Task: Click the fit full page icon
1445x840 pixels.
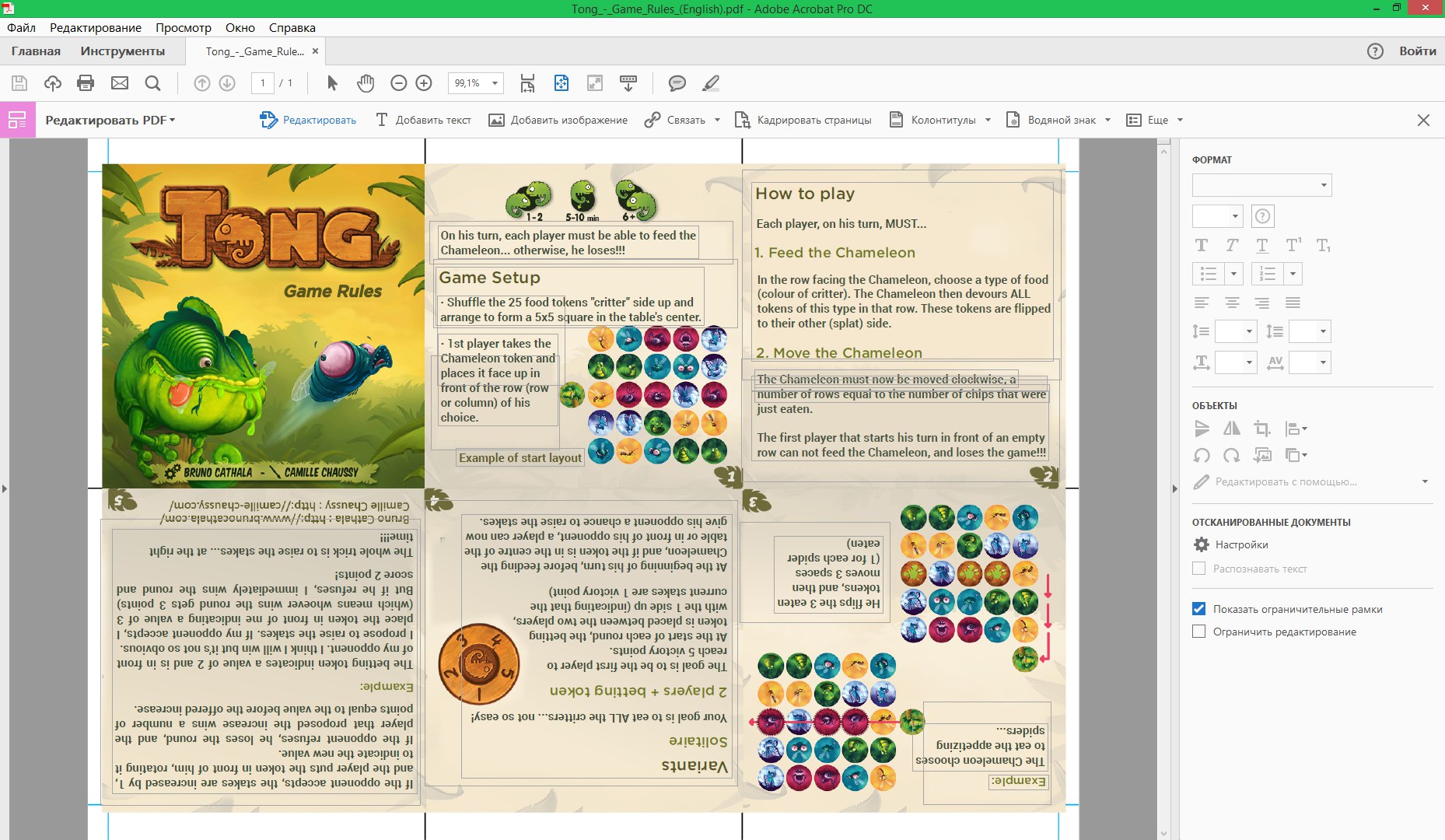Action: (x=562, y=83)
